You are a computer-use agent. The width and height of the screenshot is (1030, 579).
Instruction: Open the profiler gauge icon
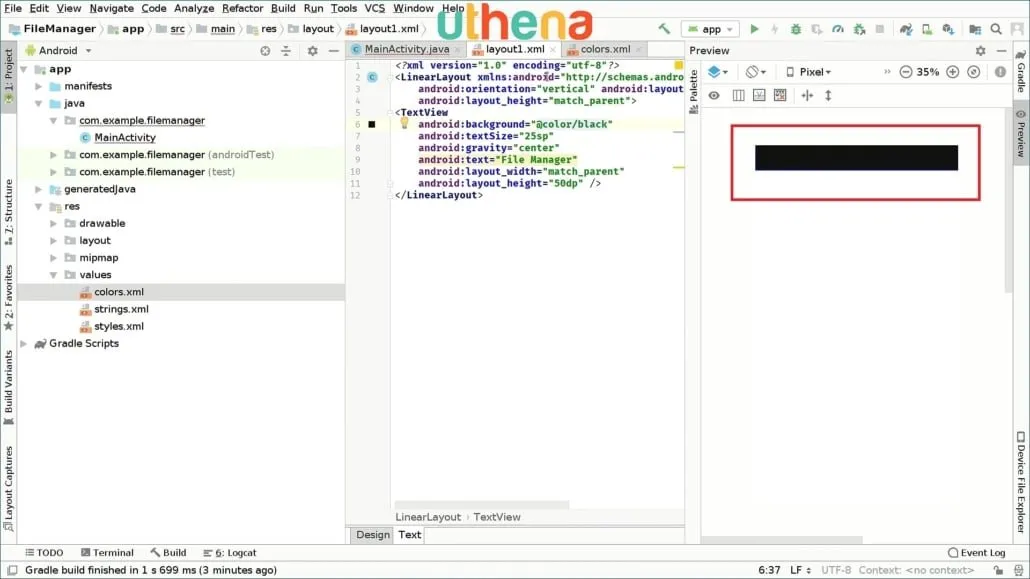pyautogui.click(x=838, y=29)
